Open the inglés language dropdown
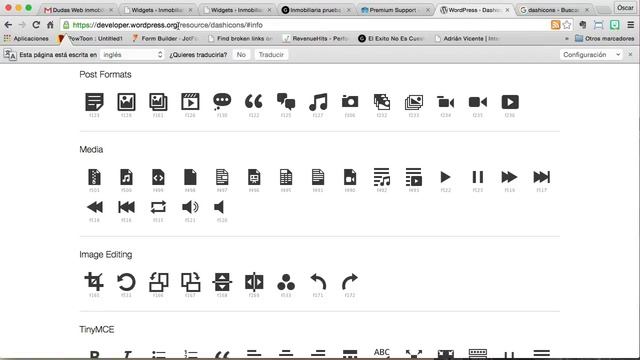The height and width of the screenshot is (360, 640). 132,55
